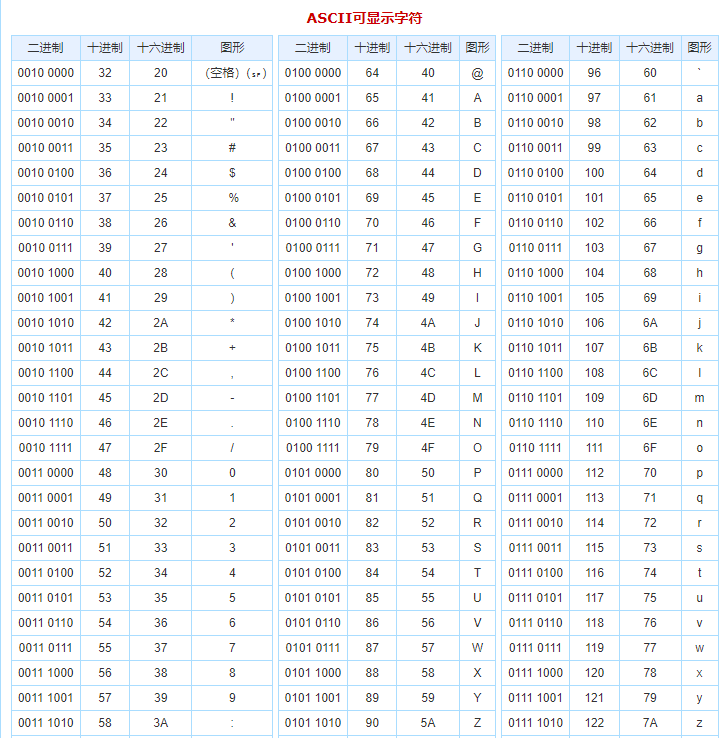Click the decimal cell '103'
726x738 pixels.
click(594, 248)
